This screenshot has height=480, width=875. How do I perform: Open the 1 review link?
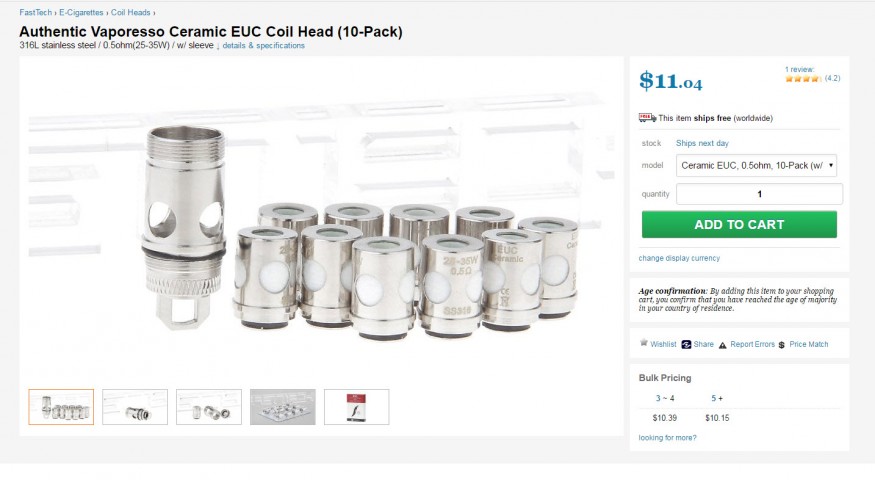tap(800, 69)
